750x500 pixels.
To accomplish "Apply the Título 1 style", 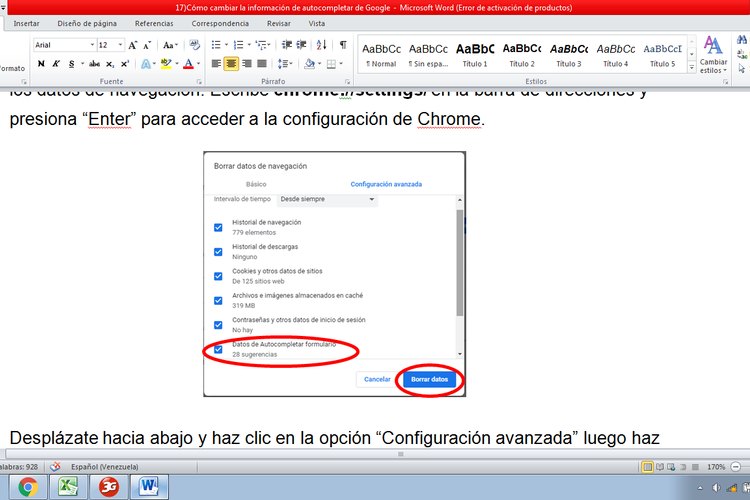I will click(x=475, y=55).
